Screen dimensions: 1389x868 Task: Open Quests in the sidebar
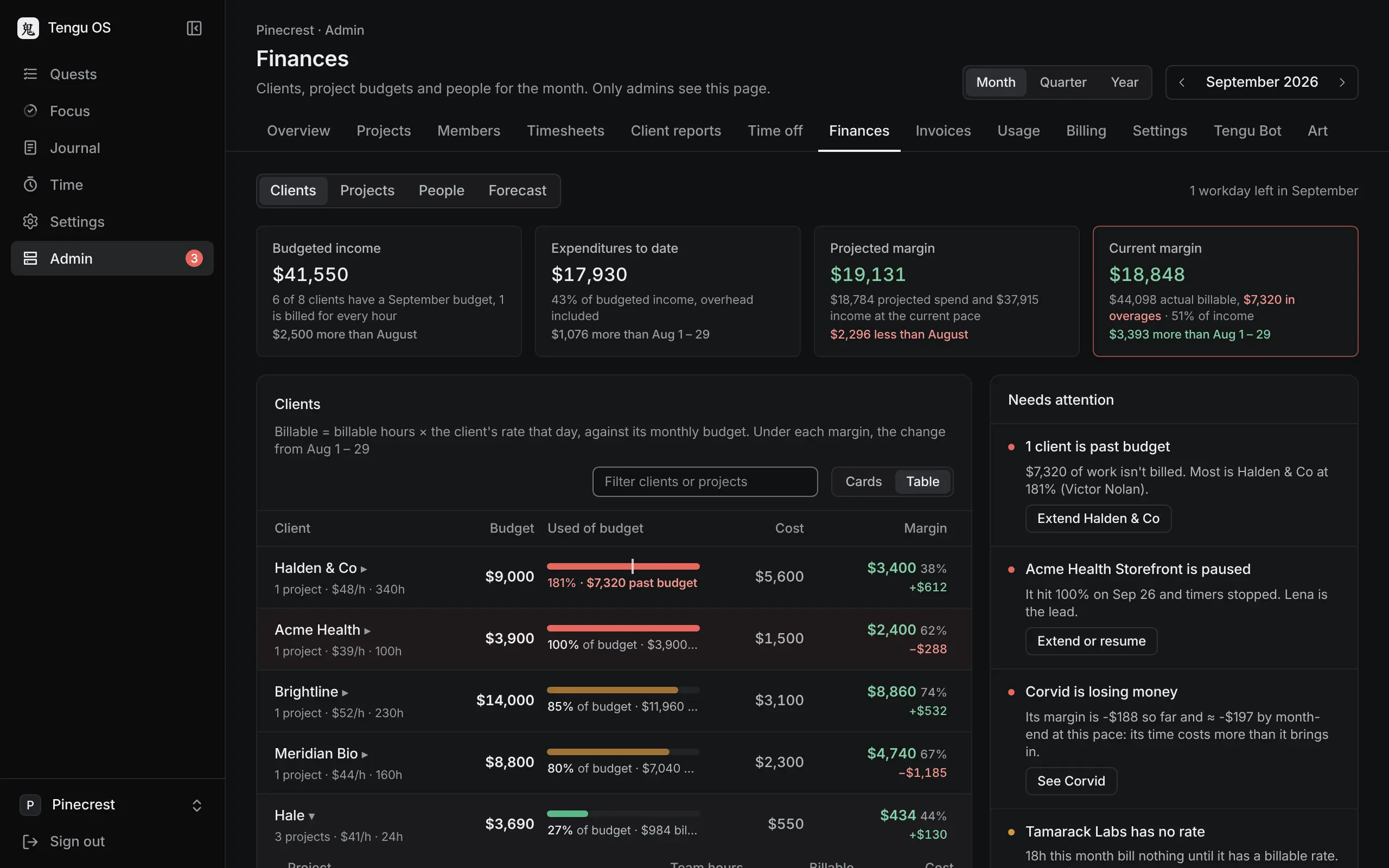(112, 74)
